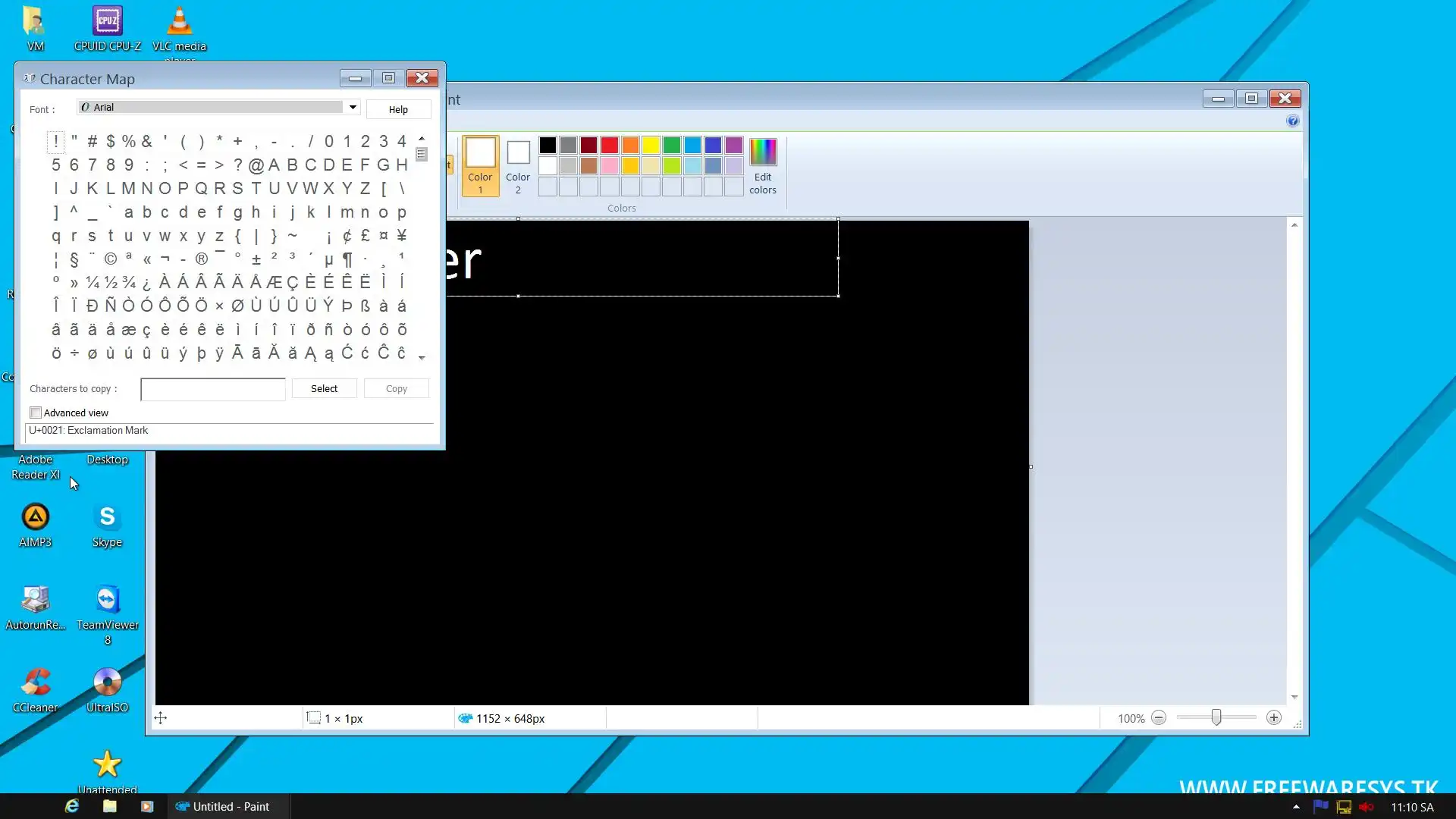The width and height of the screenshot is (1456, 819).
Task: Click the zoom out minus icon
Action: point(1158,718)
